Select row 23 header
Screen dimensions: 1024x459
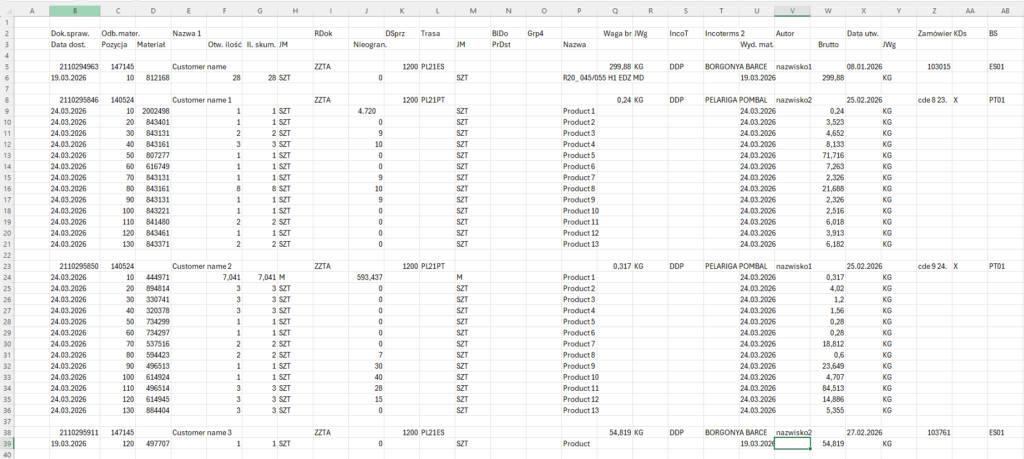[7, 266]
